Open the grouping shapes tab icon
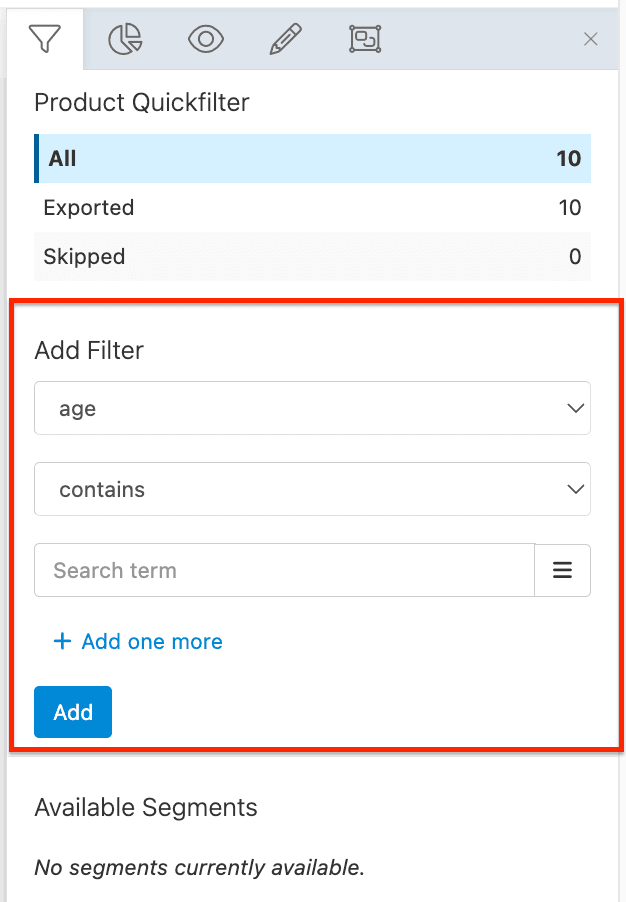Image resolution: width=626 pixels, height=902 pixels. pos(364,39)
